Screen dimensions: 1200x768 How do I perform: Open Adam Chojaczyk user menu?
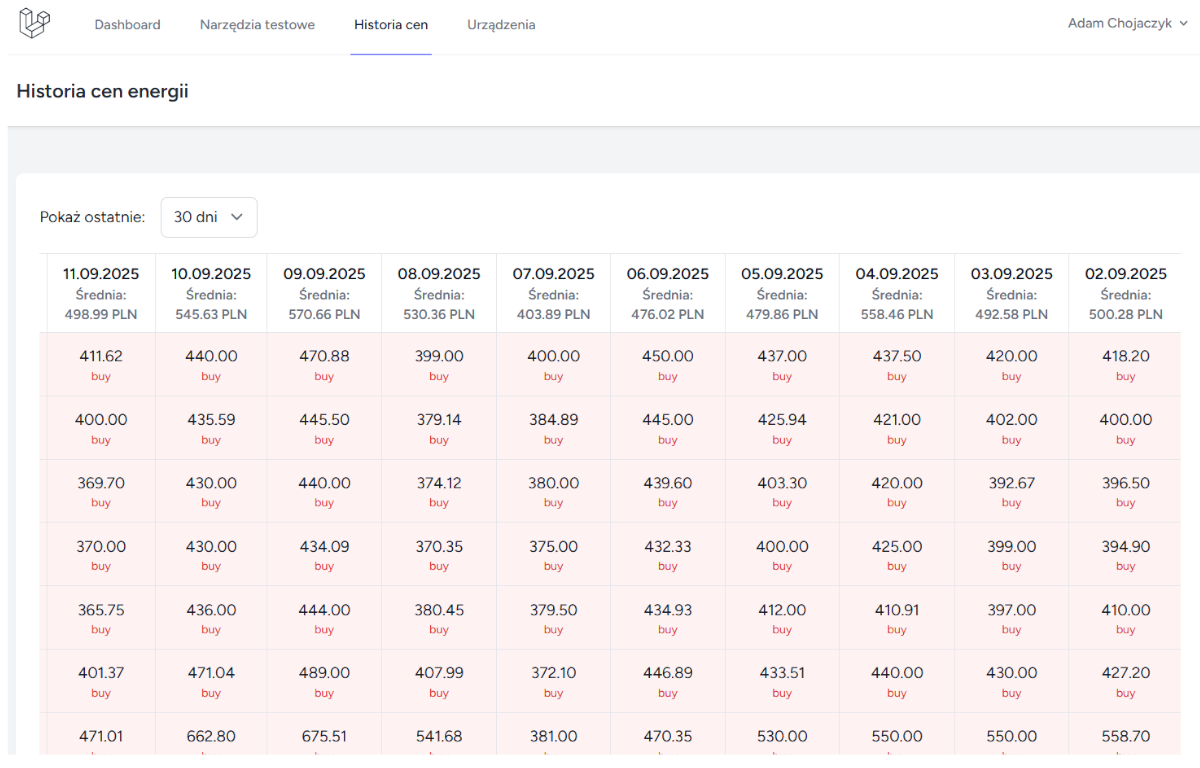coord(1128,24)
